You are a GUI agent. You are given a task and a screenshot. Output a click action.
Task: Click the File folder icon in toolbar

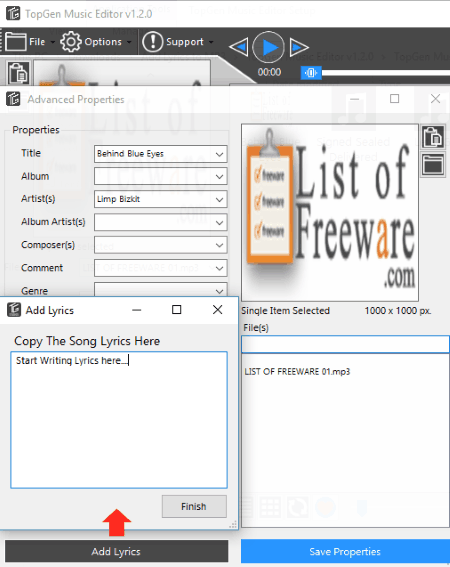point(15,42)
